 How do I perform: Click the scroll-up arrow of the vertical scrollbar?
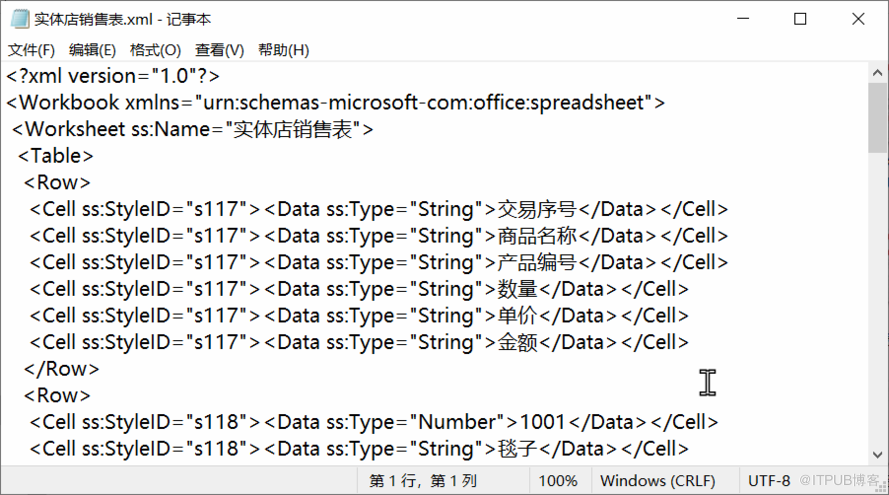click(877, 74)
